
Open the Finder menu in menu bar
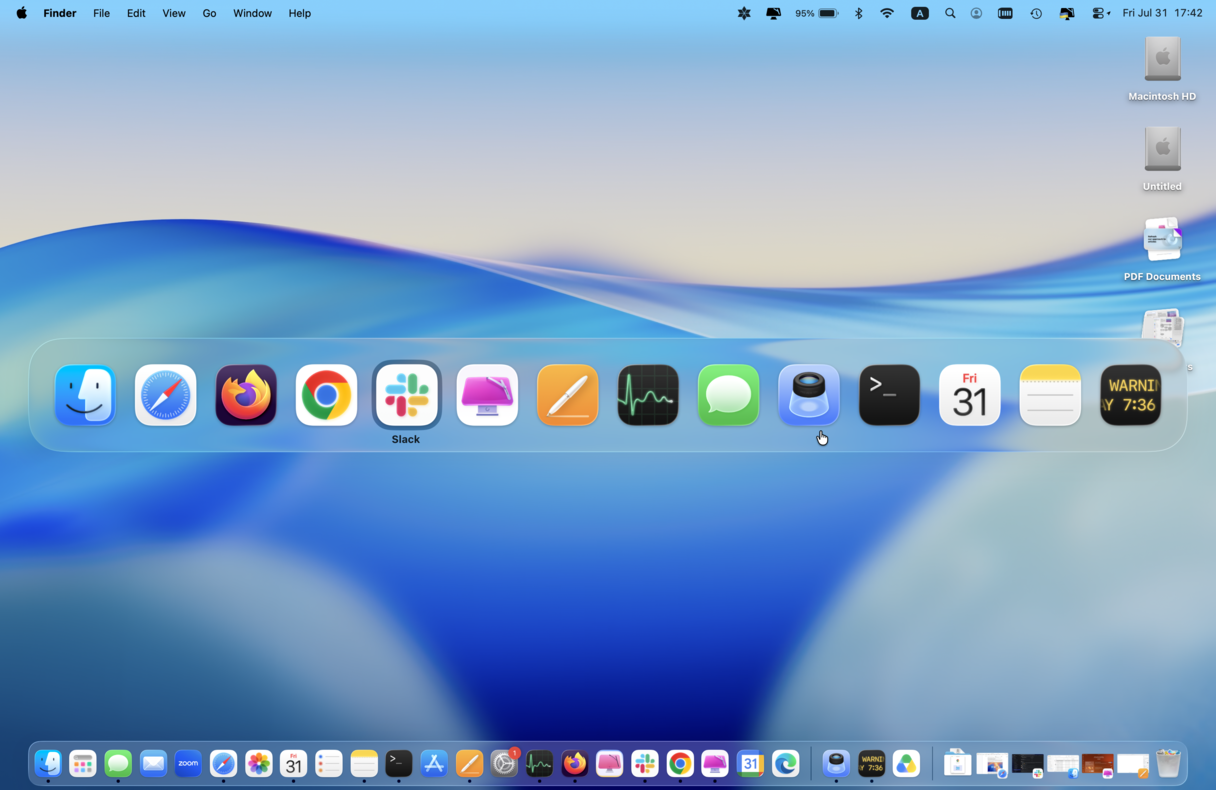(60, 13)
